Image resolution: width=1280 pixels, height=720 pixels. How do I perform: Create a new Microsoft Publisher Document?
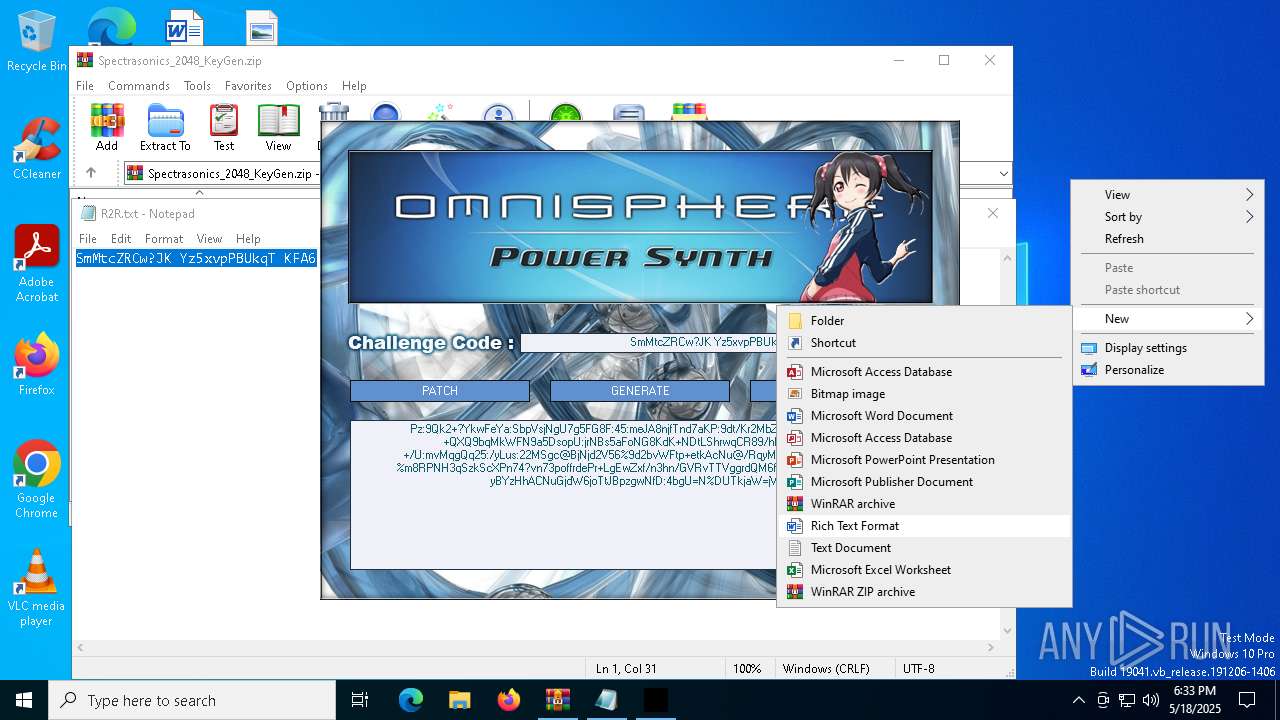tap(924, 482)
